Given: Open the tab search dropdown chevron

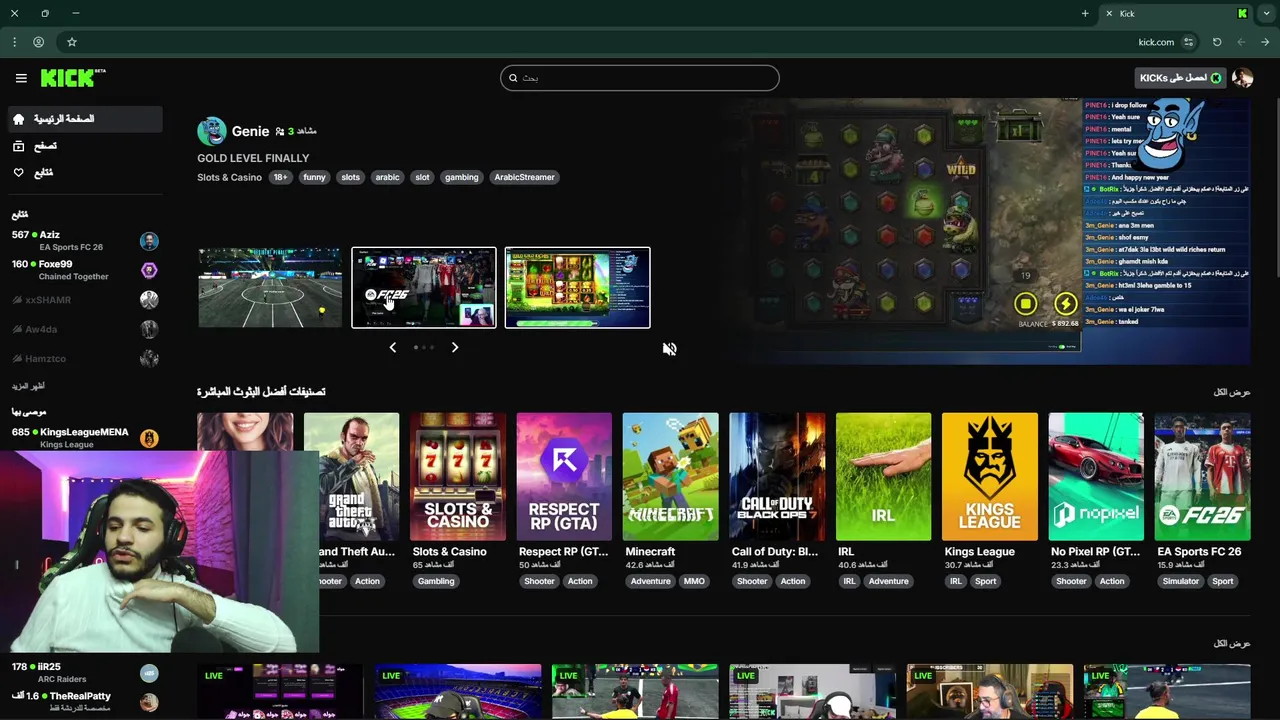Looking at the screenshot, I should point(1266,13).
